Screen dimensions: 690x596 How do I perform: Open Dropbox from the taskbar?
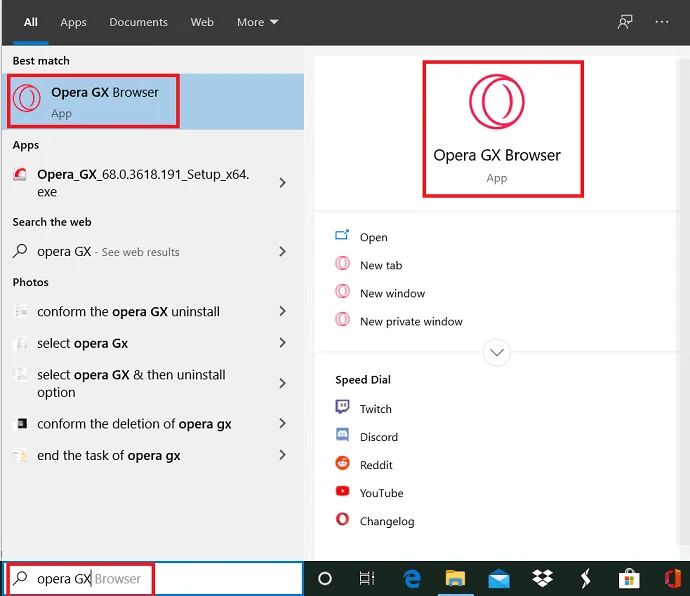tap(543, 578)
